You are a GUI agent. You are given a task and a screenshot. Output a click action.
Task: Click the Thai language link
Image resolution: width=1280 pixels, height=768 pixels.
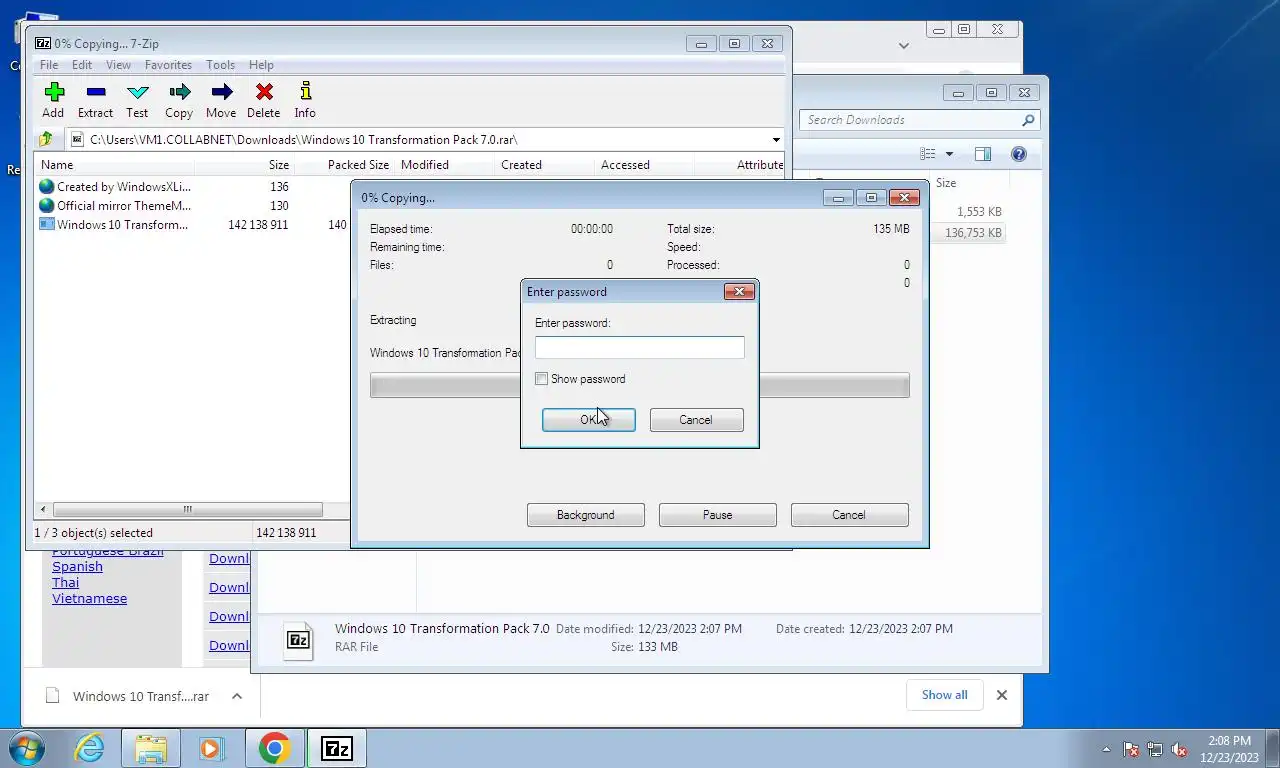pyautogui.click(x=65, y=583)
